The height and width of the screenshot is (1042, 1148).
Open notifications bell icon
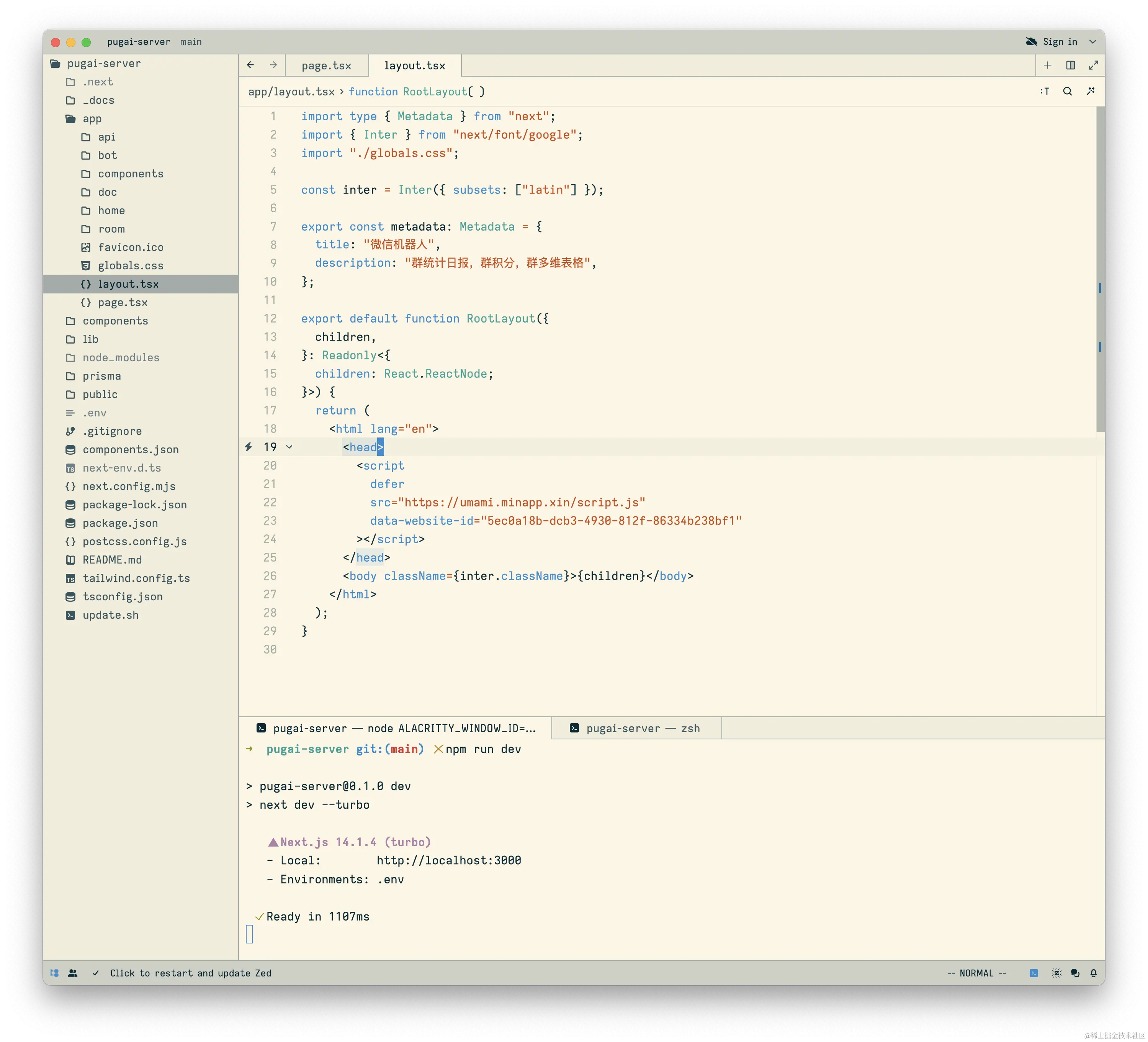[1093, 973]
